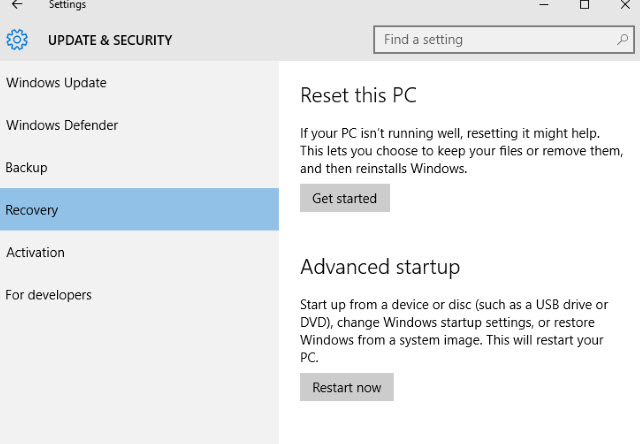Image resolution: width=640 pixels, height=444 pixels.
Task: Close the Settings window
Action: (625, 4)
